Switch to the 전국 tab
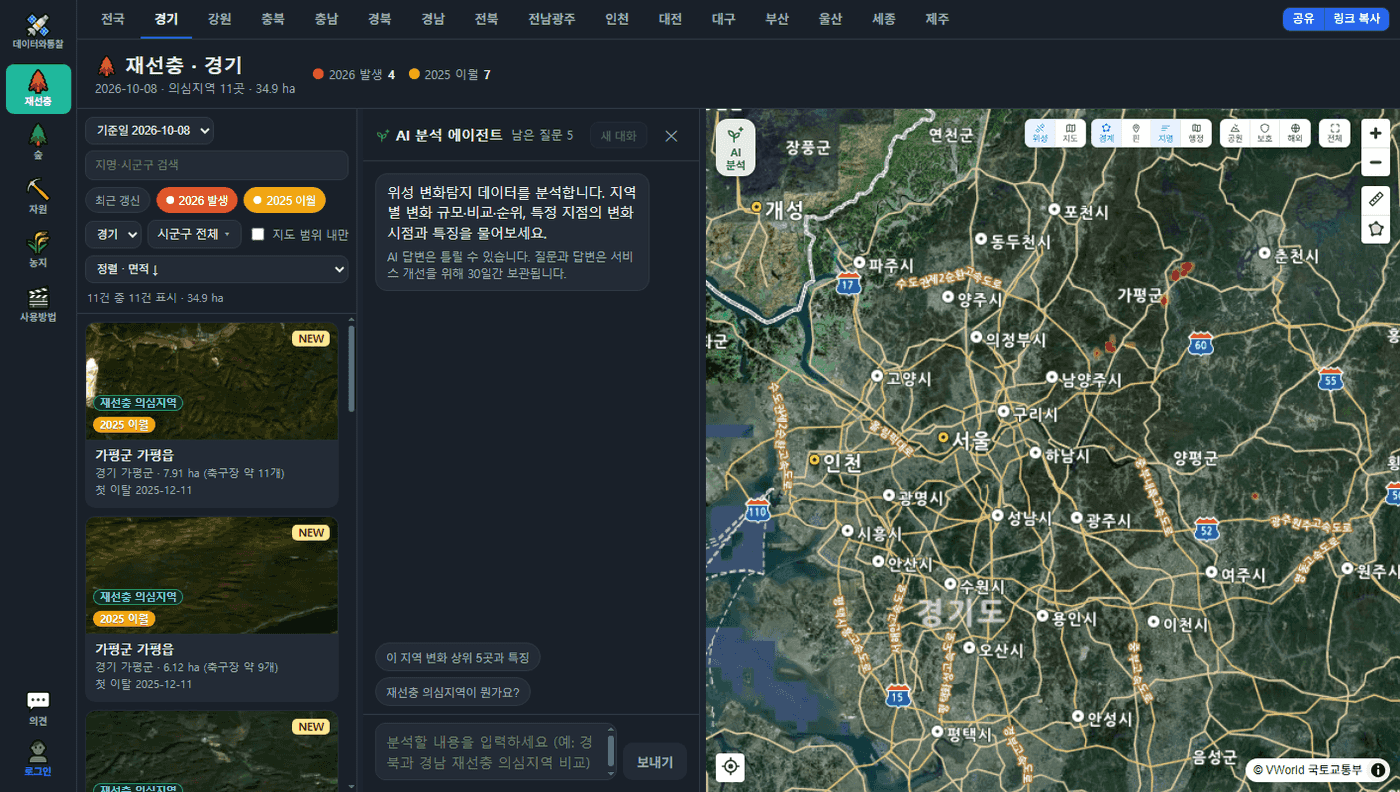1400x792 pixels. tap(113, 19)
